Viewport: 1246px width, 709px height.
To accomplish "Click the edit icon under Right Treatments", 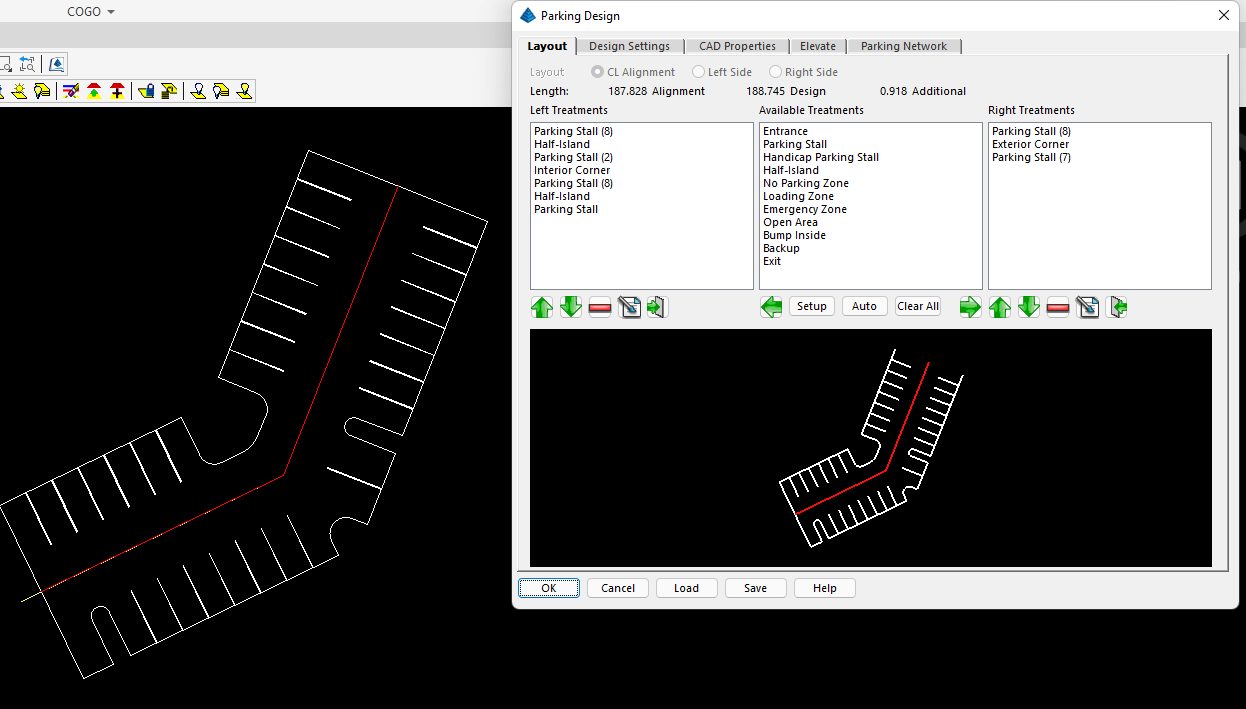I will pyautogui.click(x=1088, y=307).
